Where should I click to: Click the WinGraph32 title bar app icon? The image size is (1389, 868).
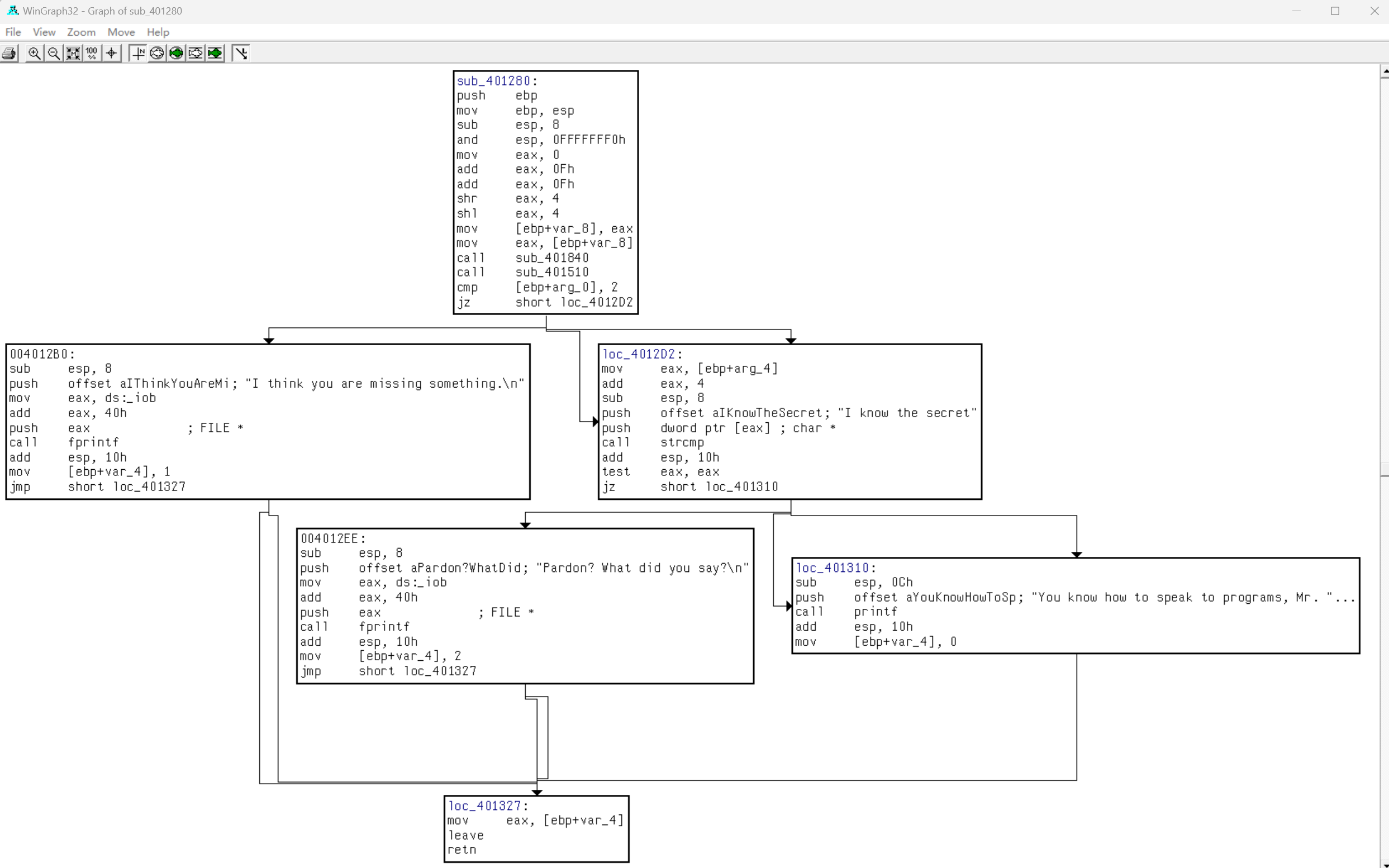point(13,11)
